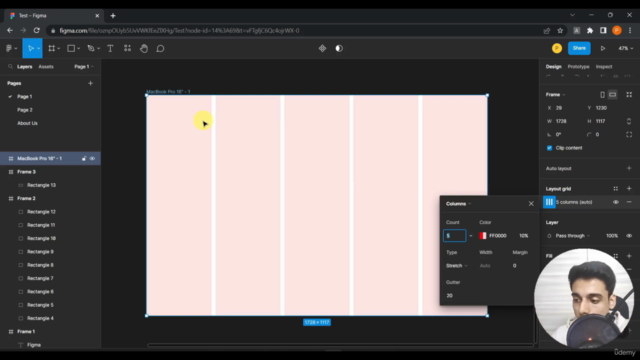Toggle lock on MacBook Pro 16 layer
Viewport: 640px width, 360px height.
(x=84, y=158)
